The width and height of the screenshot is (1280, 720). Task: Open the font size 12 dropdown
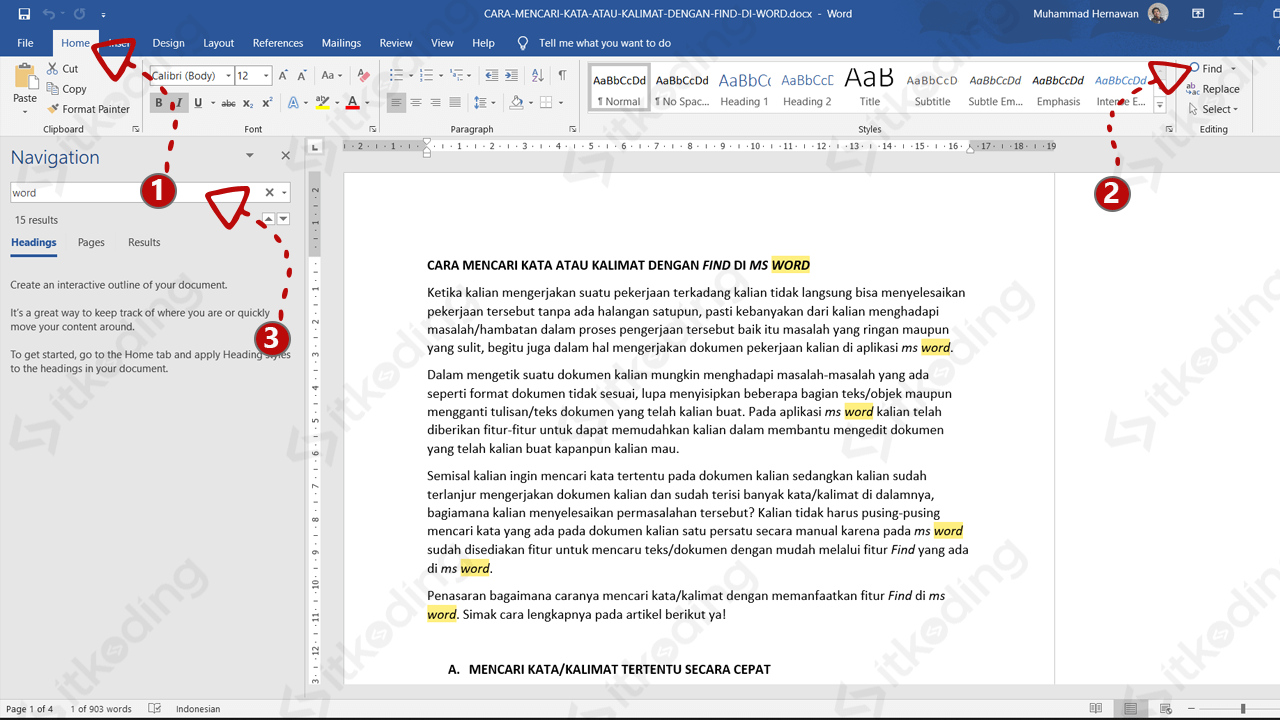266,76
